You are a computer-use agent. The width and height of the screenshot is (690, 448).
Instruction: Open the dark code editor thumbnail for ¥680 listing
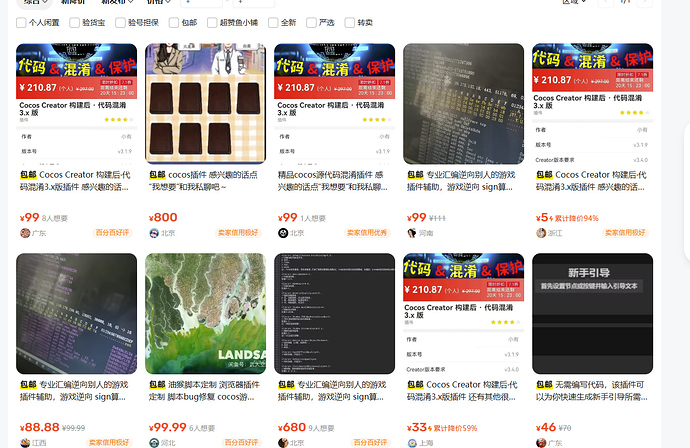pos(334,313)
